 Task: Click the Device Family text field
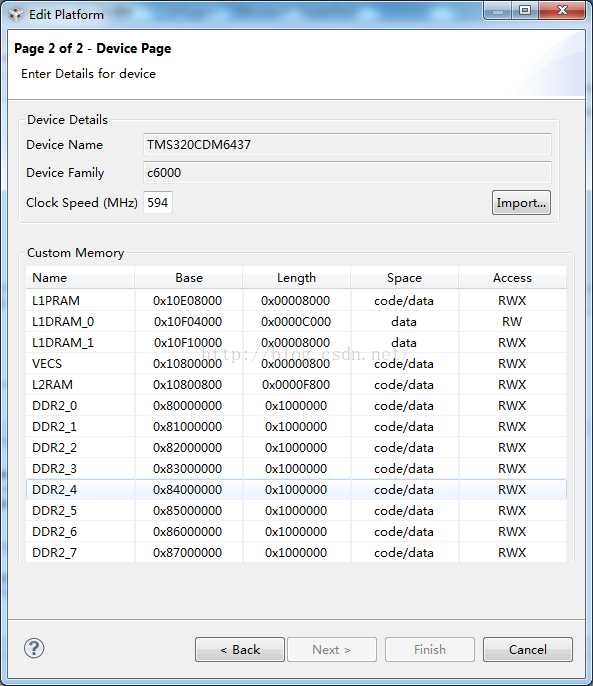tap(347, 172)
